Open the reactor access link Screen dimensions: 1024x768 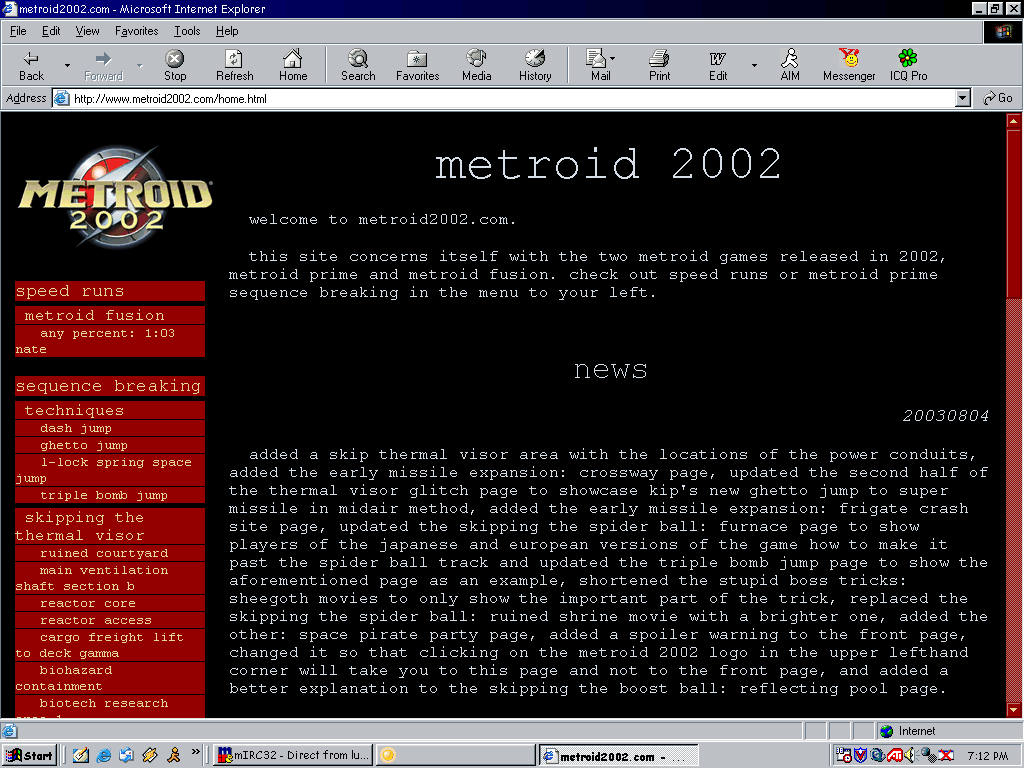[95, 620]
